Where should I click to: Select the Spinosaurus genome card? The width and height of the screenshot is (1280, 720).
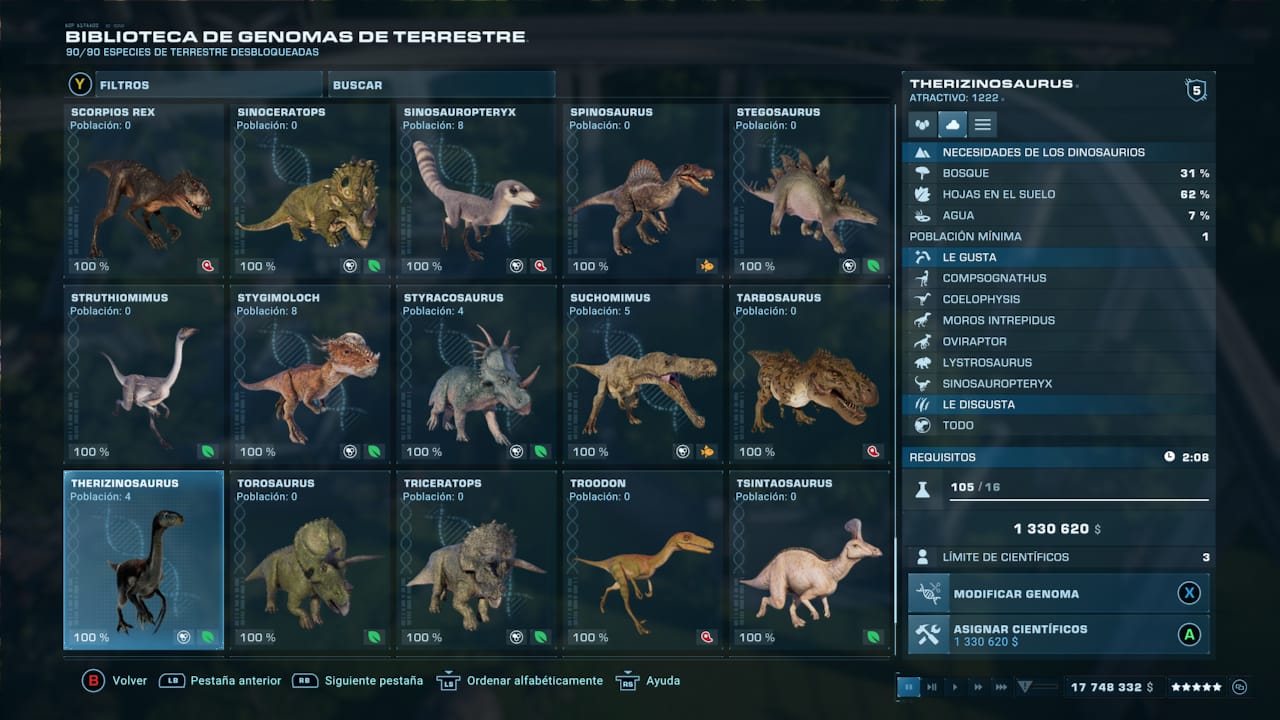click(x=643, y=190)
